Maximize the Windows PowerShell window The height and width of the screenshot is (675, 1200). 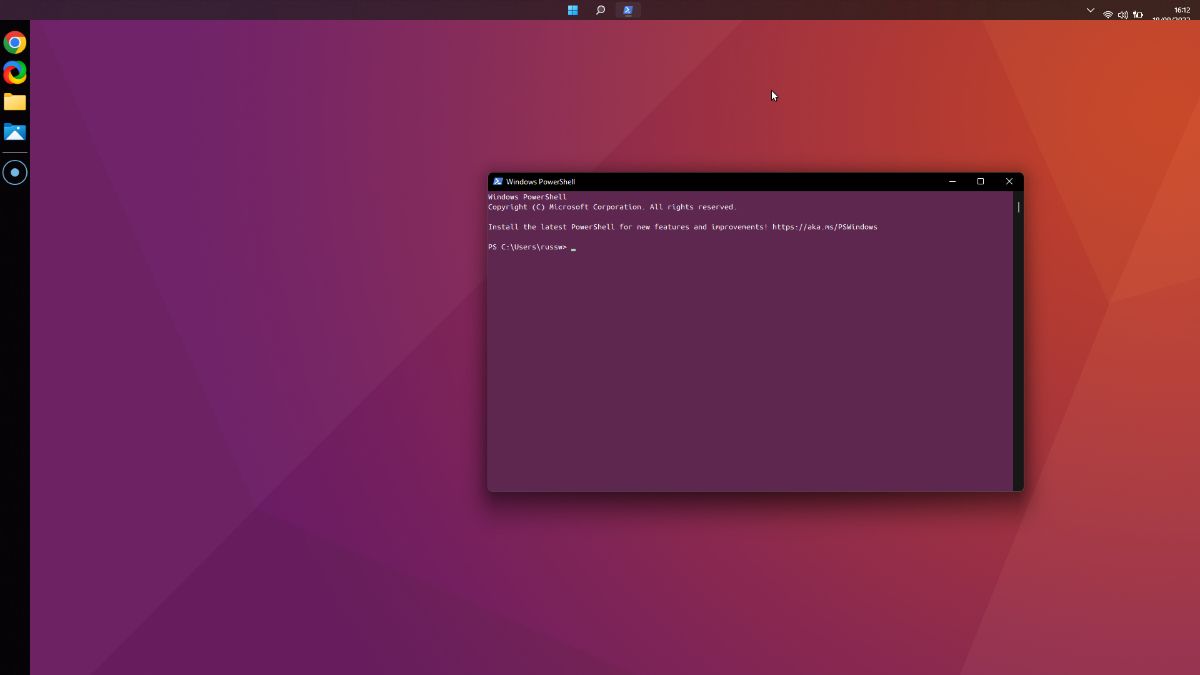(980, 182)
